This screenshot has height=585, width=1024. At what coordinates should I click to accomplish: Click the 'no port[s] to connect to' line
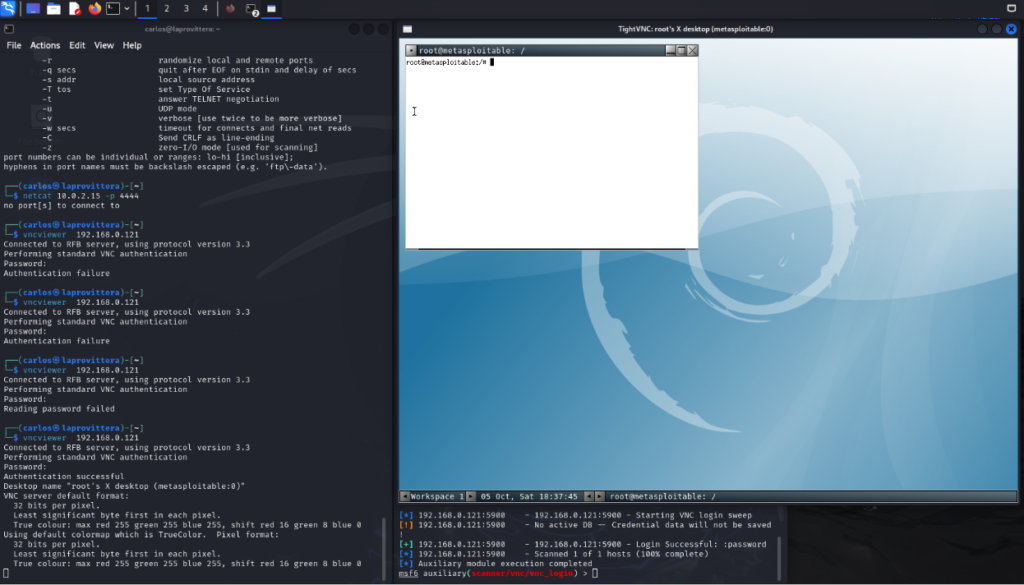61,206
